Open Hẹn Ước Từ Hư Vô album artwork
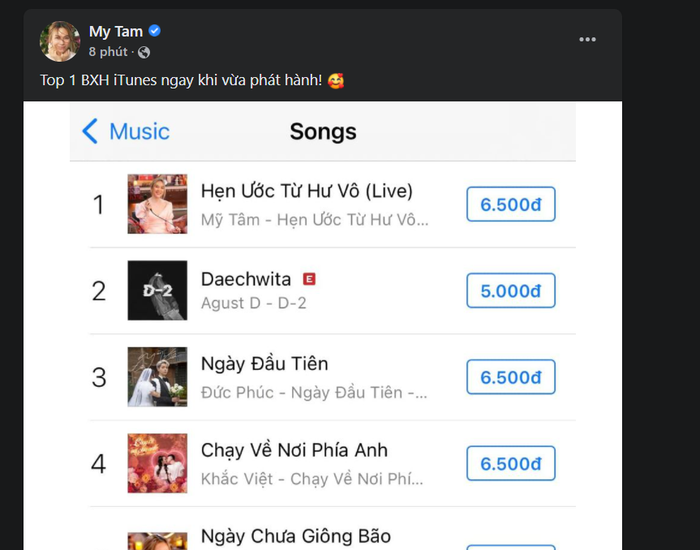The height and width of the screenshot is (550, 700). [157, 204]
